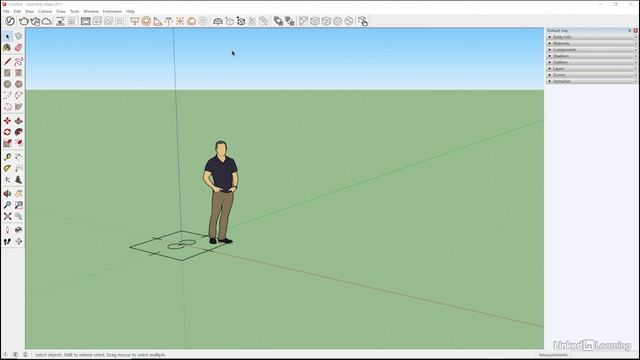The height and width of the screenshot is (360, 640).
Task: Open the Extensions menu
Action: pos(112,11)
